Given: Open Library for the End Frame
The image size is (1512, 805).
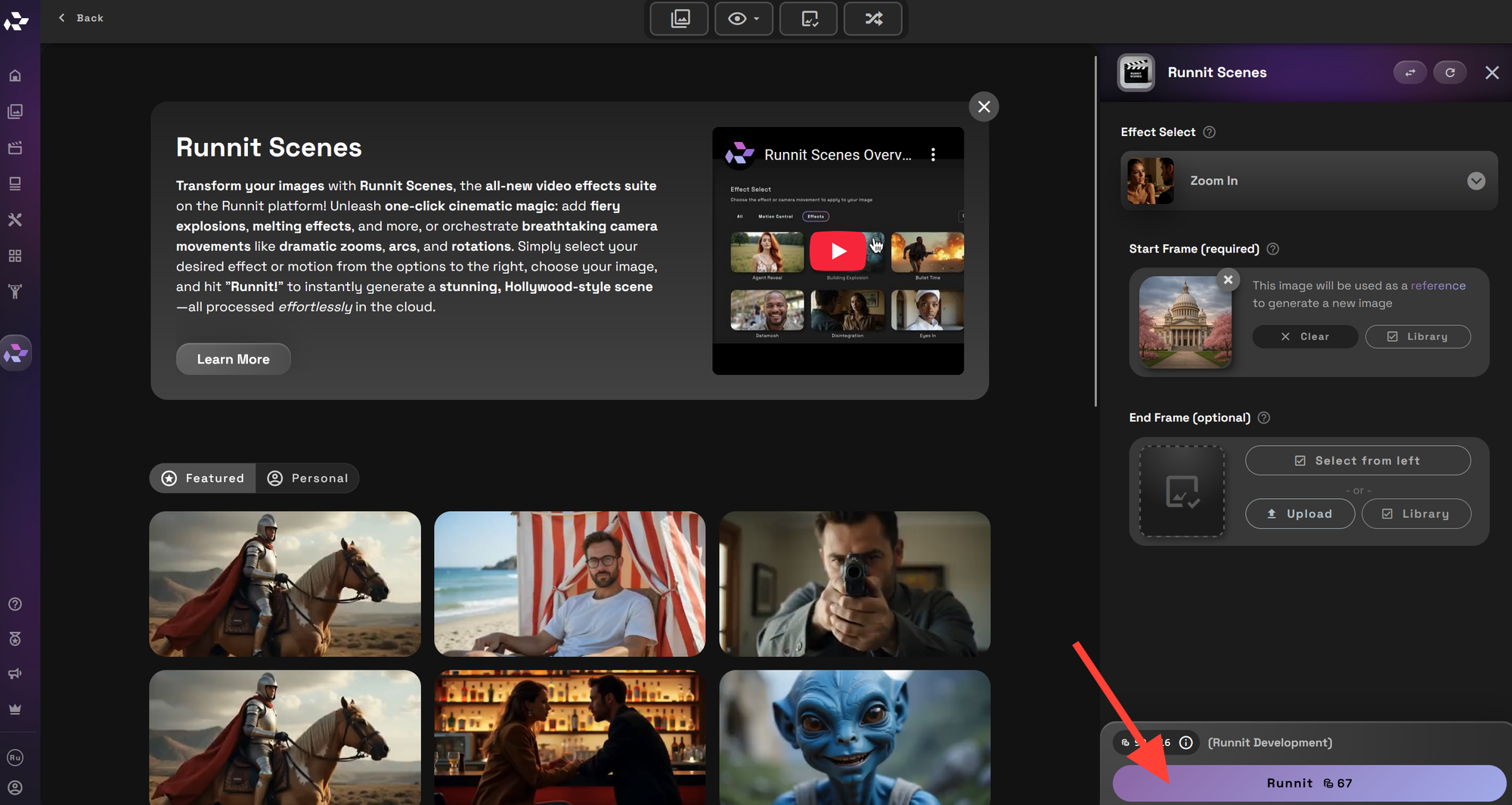Looking at the screenshot, I should 1416,514.
